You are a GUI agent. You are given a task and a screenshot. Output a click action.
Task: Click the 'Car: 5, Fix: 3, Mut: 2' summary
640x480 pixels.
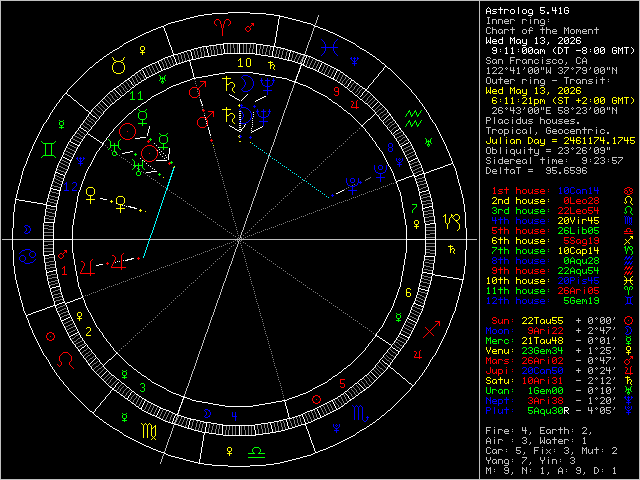tap(551, 451)
